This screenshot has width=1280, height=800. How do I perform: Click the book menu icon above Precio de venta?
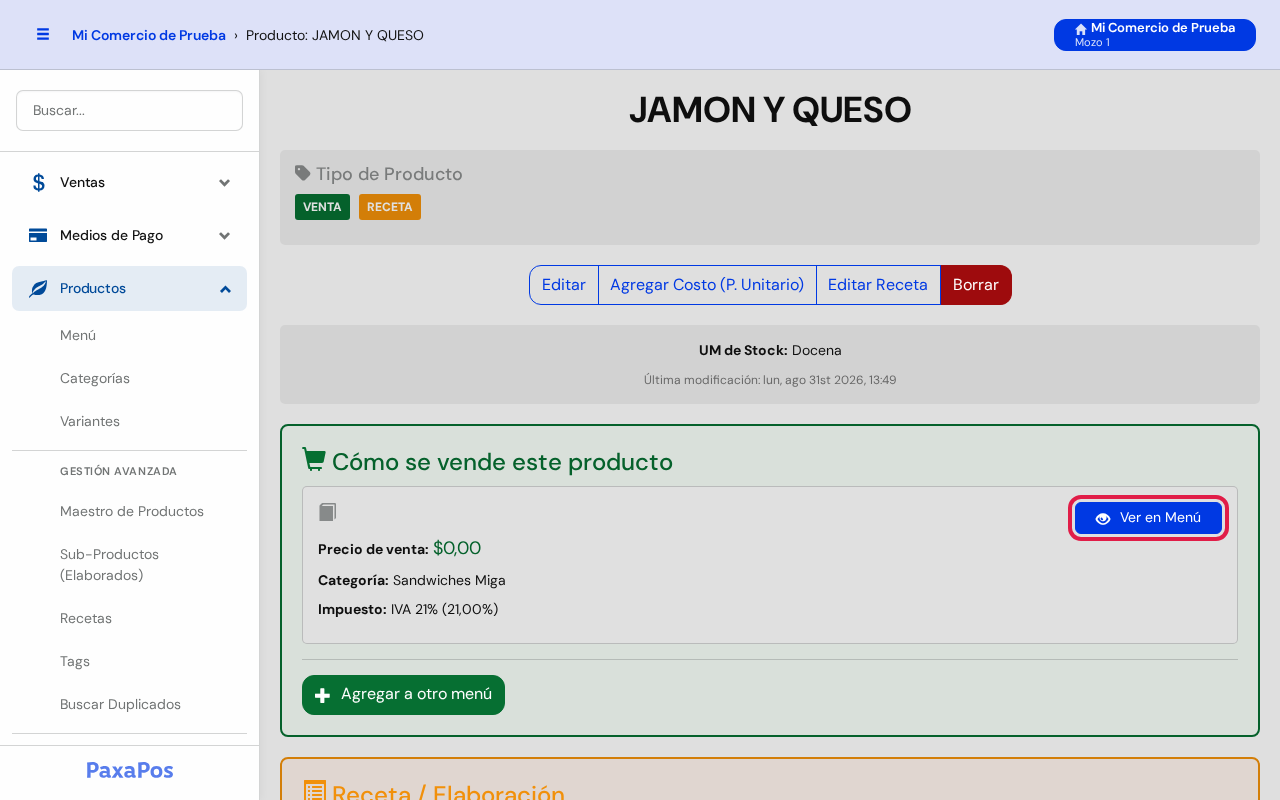point(327,512)
